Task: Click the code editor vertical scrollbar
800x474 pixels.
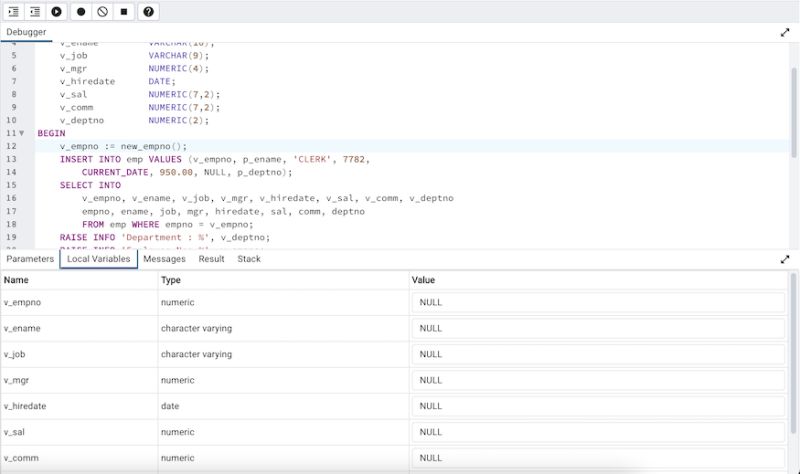Action: [x=794, y=112]
